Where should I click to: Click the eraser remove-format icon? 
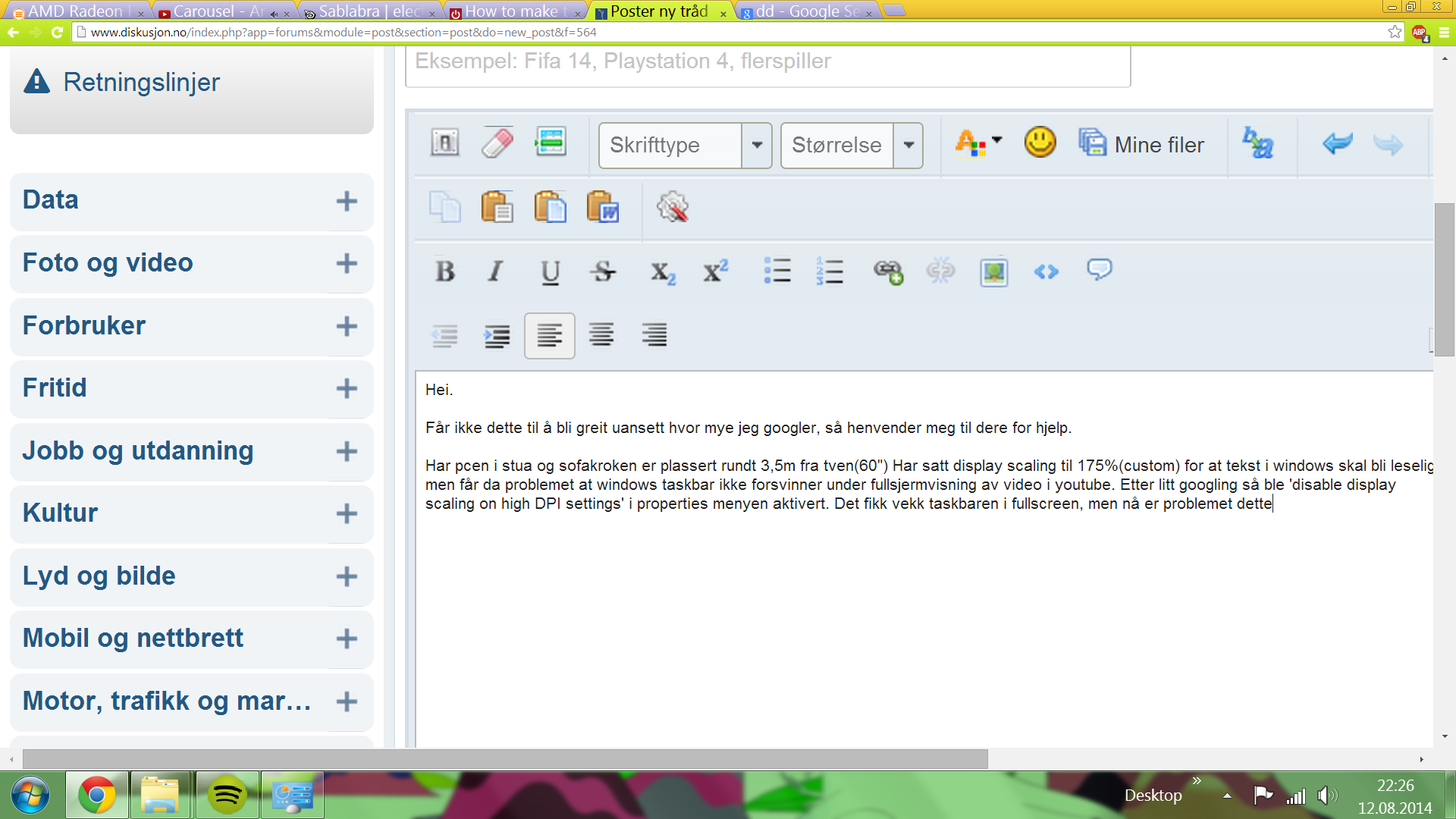497,143
